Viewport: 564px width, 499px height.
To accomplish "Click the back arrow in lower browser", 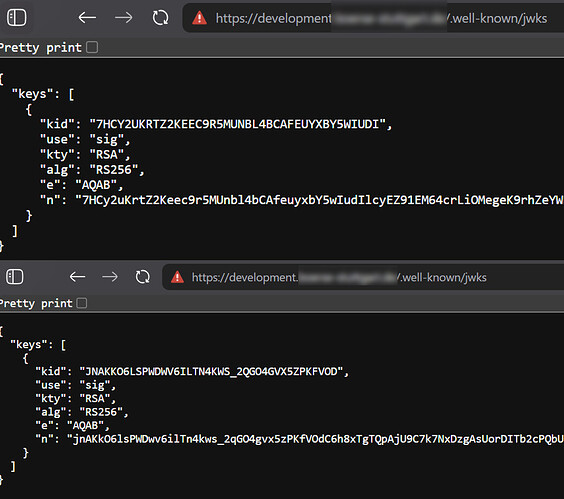I will [77, 277].
